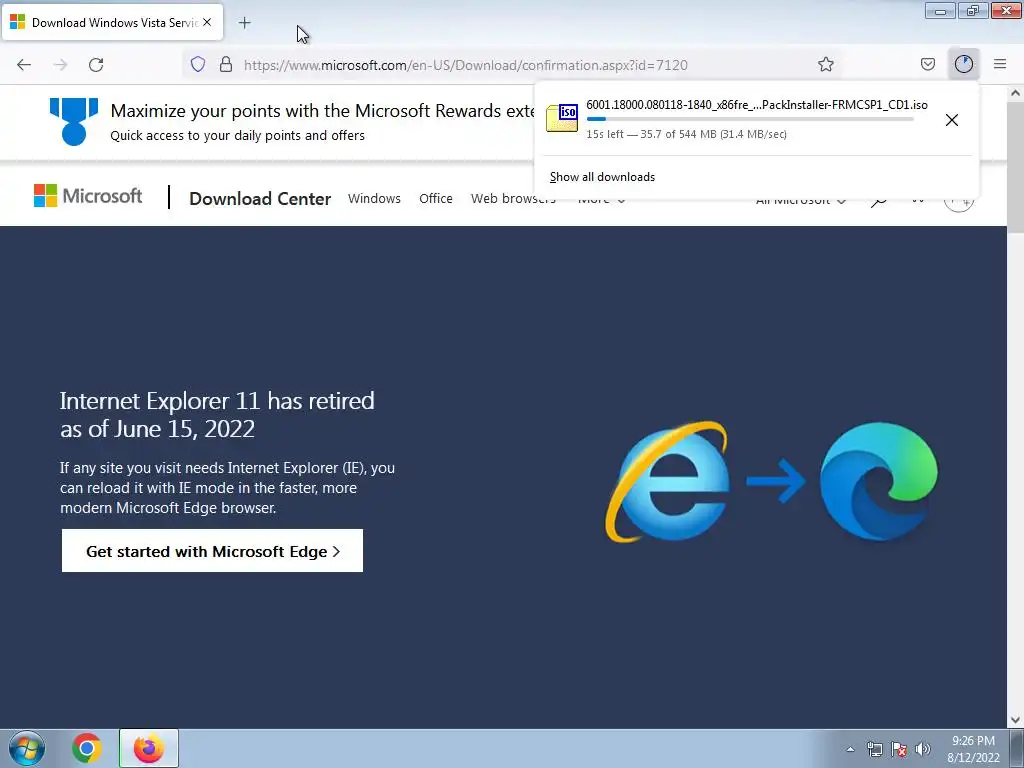Expand the All Microsoft dropdown
This screenshot has height=768, width=1024.
[801, 200]
